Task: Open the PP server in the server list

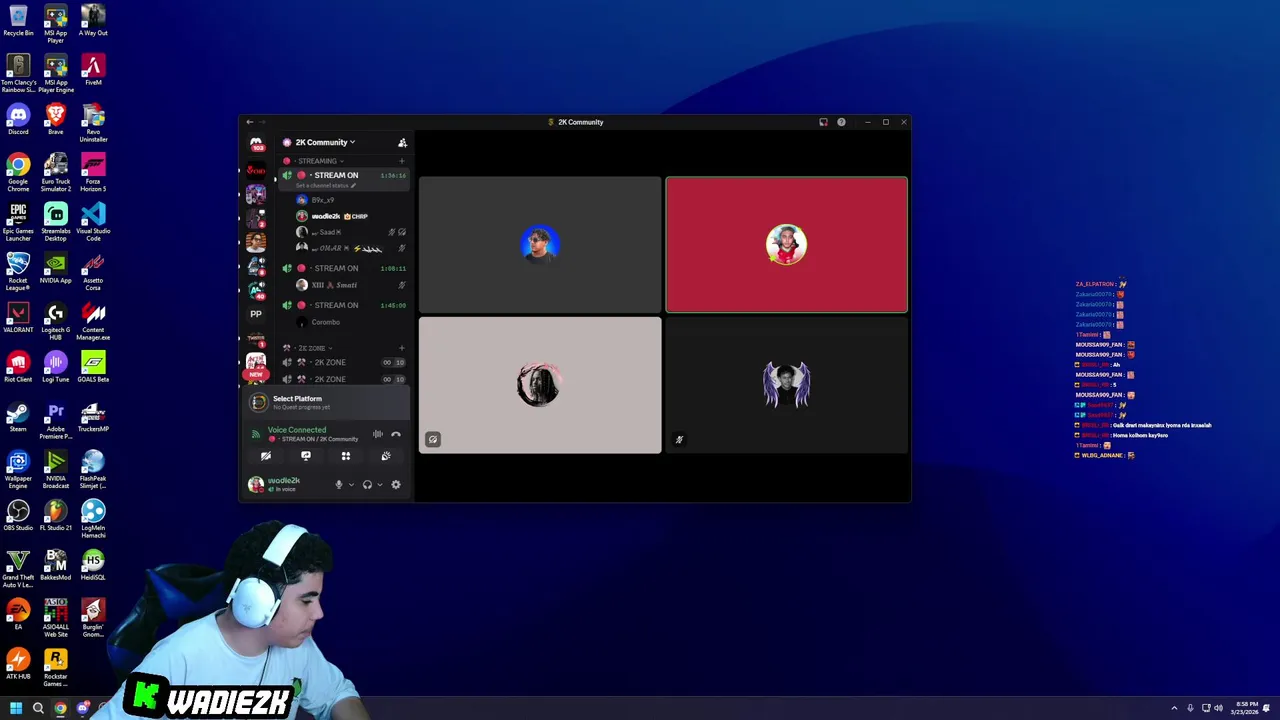Action: click(x=256, y=314)
